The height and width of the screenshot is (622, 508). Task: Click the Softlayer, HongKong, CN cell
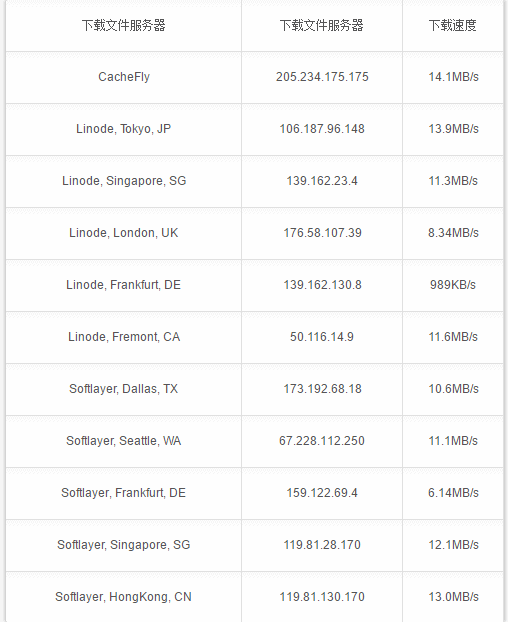pyautogui.click(x=124, y=597)
